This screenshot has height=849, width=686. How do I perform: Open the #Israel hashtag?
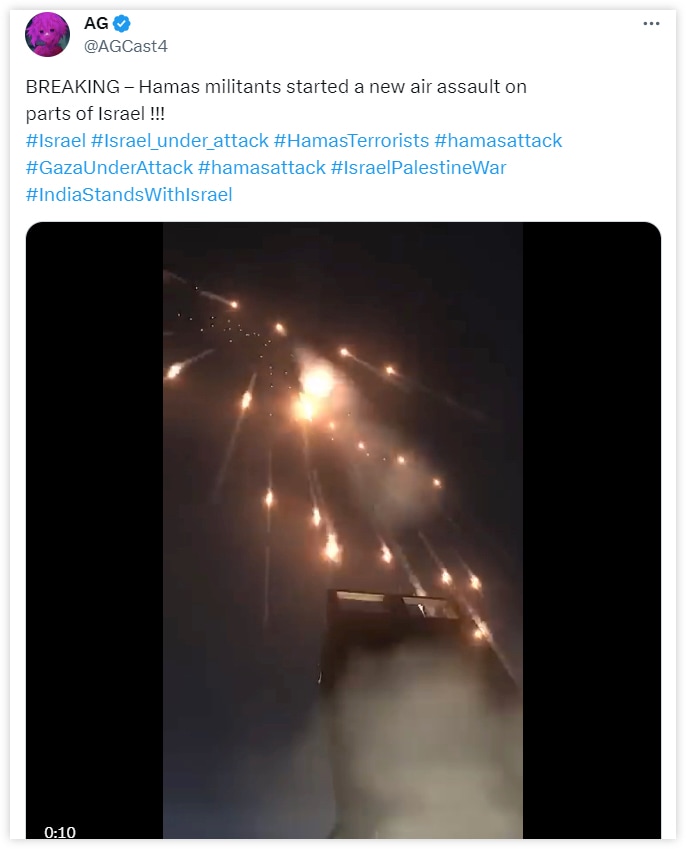55,141
